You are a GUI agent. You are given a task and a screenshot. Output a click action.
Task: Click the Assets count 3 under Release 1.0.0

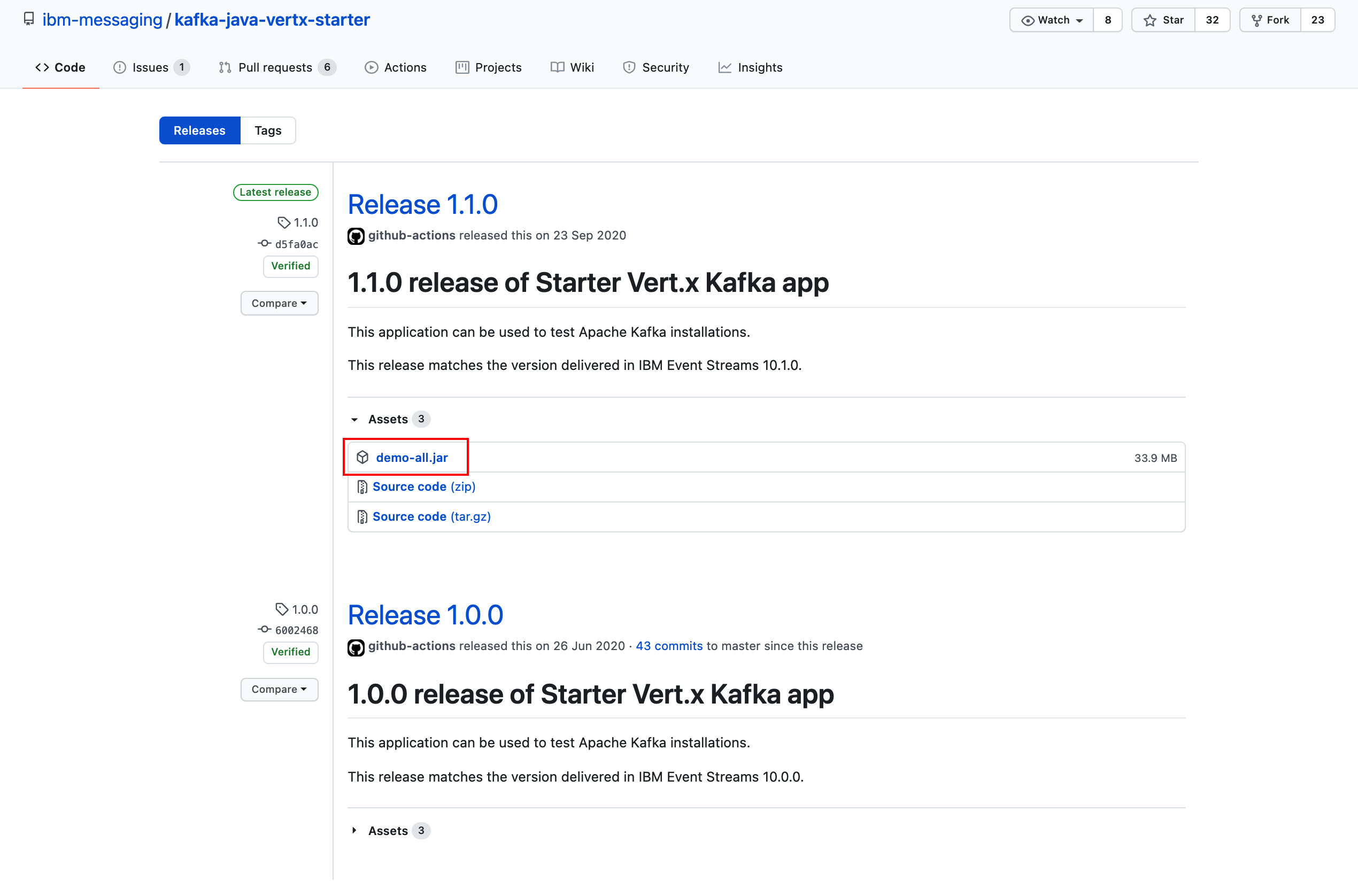[x=421, y=830]
